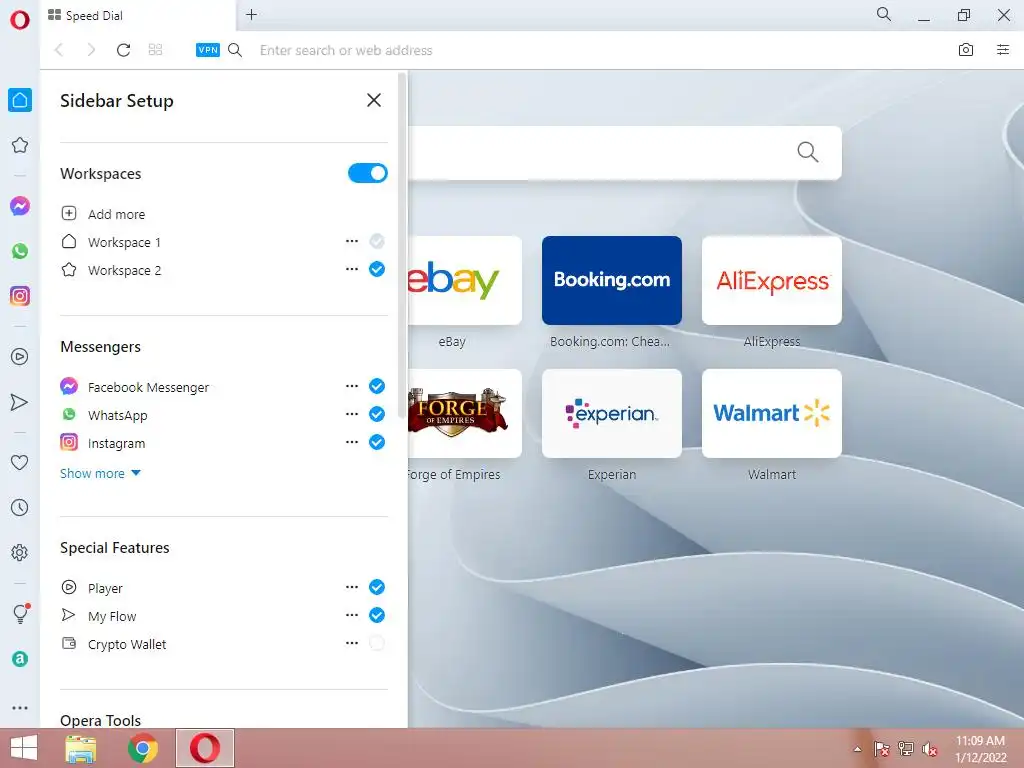Enable Crypto Wallet checkbox
The height and width of the screenshot is (768, 1024).
click(377, 643)
